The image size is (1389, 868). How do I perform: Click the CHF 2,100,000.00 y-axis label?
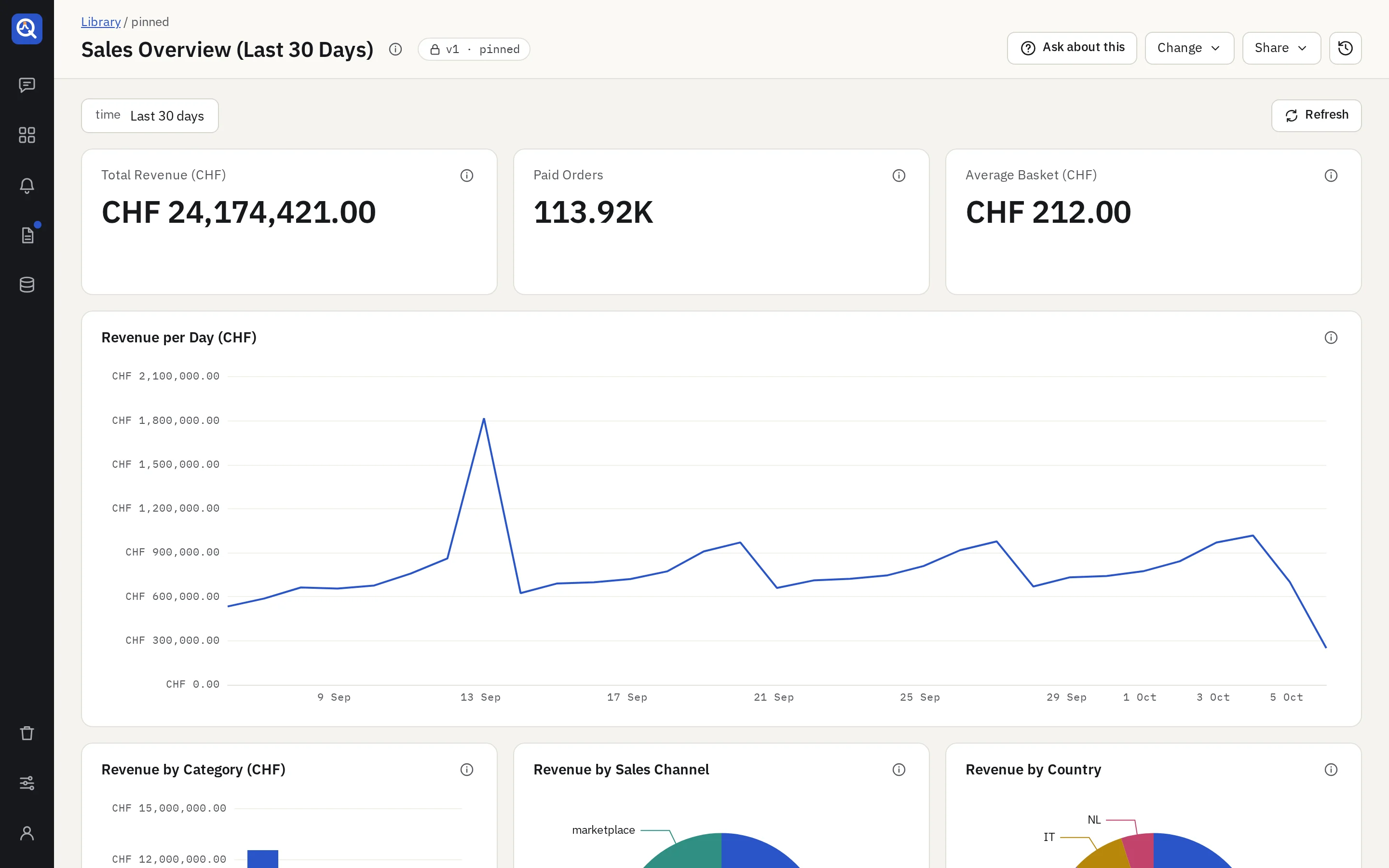pyautogui.click(x=165, y=376)
